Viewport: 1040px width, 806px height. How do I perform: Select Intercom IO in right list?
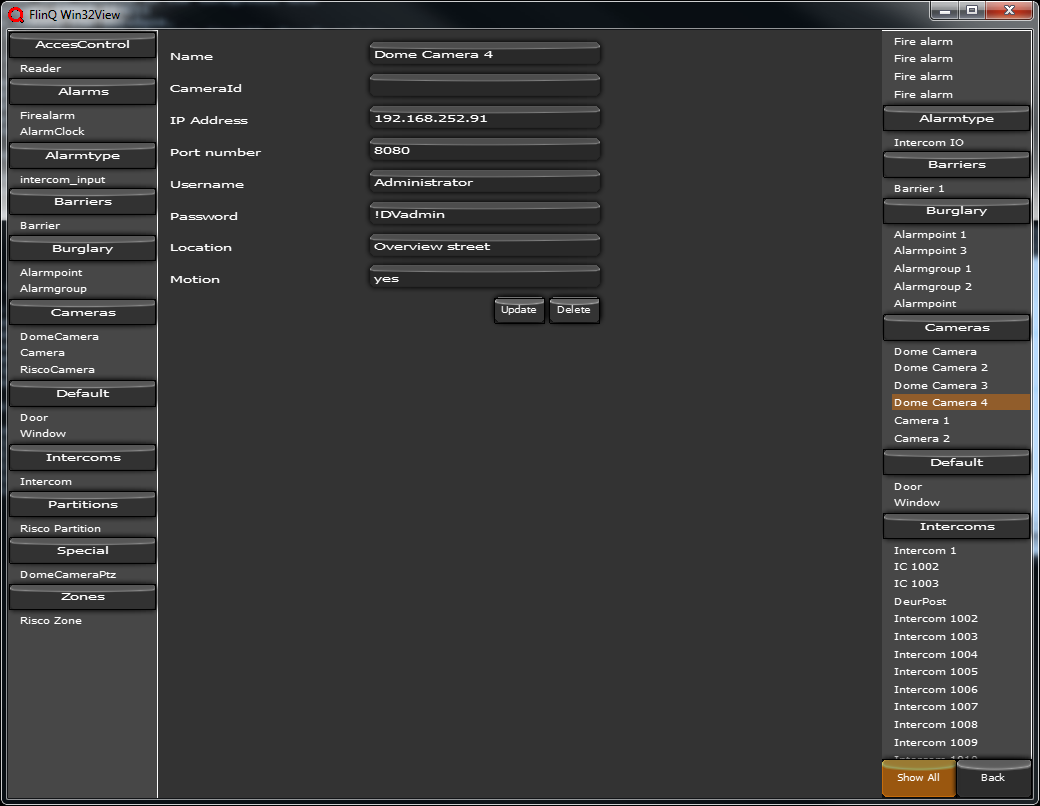pos(929,143)
